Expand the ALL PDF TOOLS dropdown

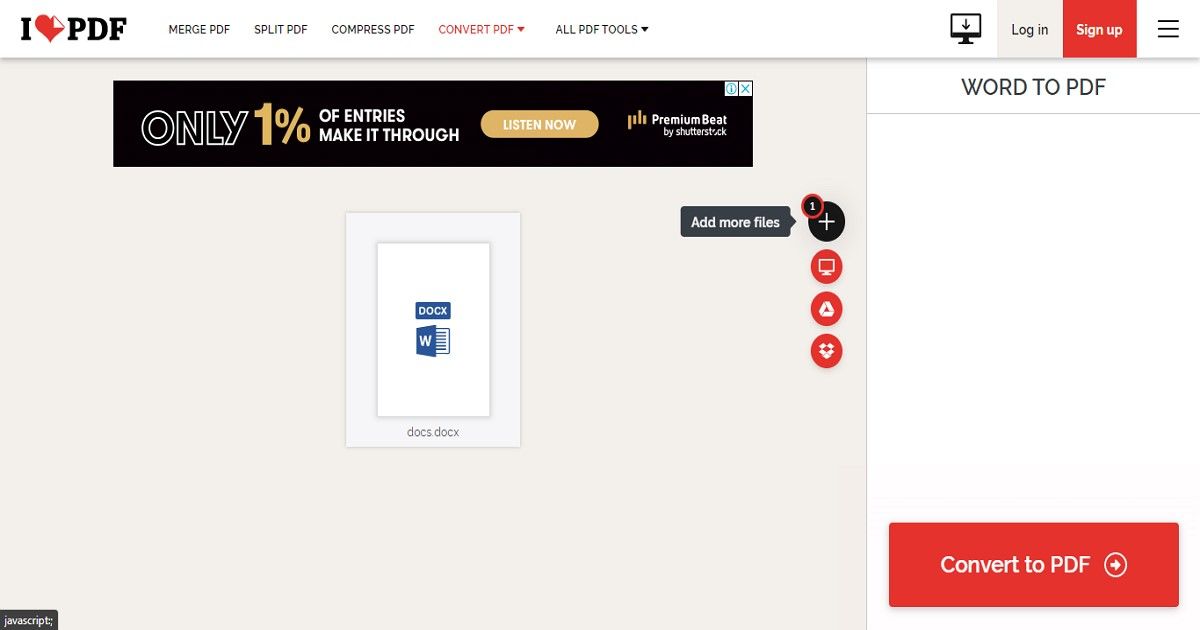click(602, 30)
